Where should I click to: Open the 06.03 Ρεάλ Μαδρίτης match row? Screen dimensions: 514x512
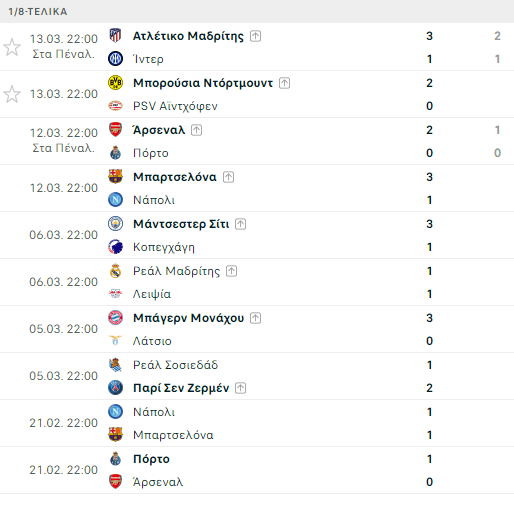tap(257, 282)
